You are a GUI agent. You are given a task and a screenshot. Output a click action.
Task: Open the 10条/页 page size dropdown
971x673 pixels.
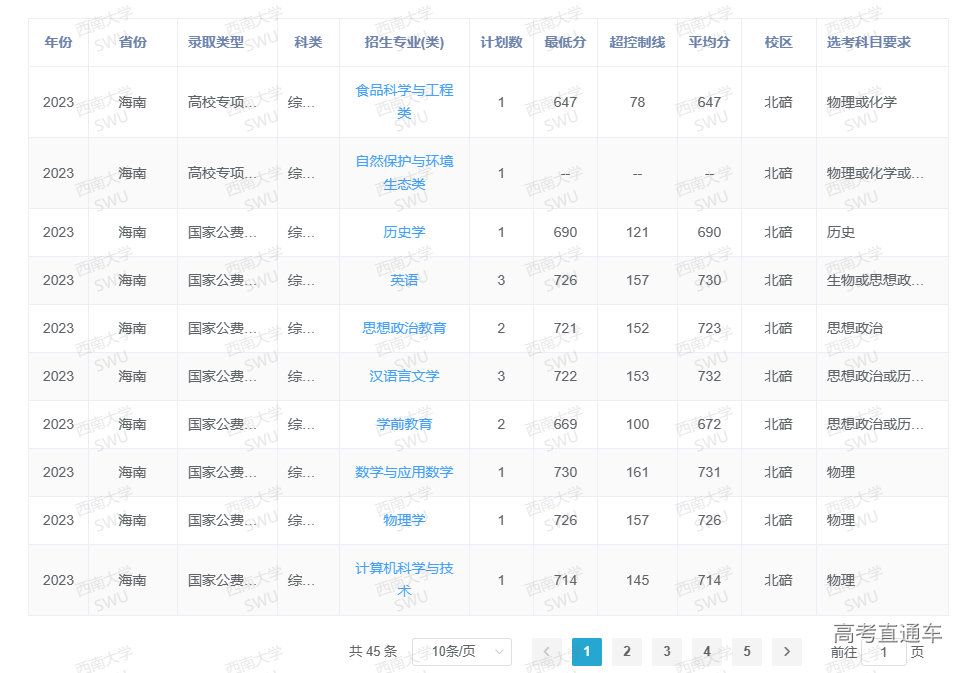[461, 652]
